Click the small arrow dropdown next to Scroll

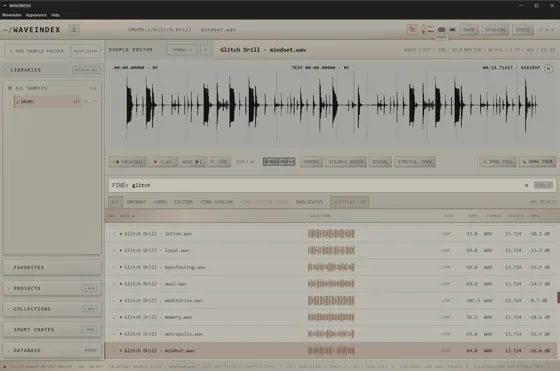pos(205,50)
